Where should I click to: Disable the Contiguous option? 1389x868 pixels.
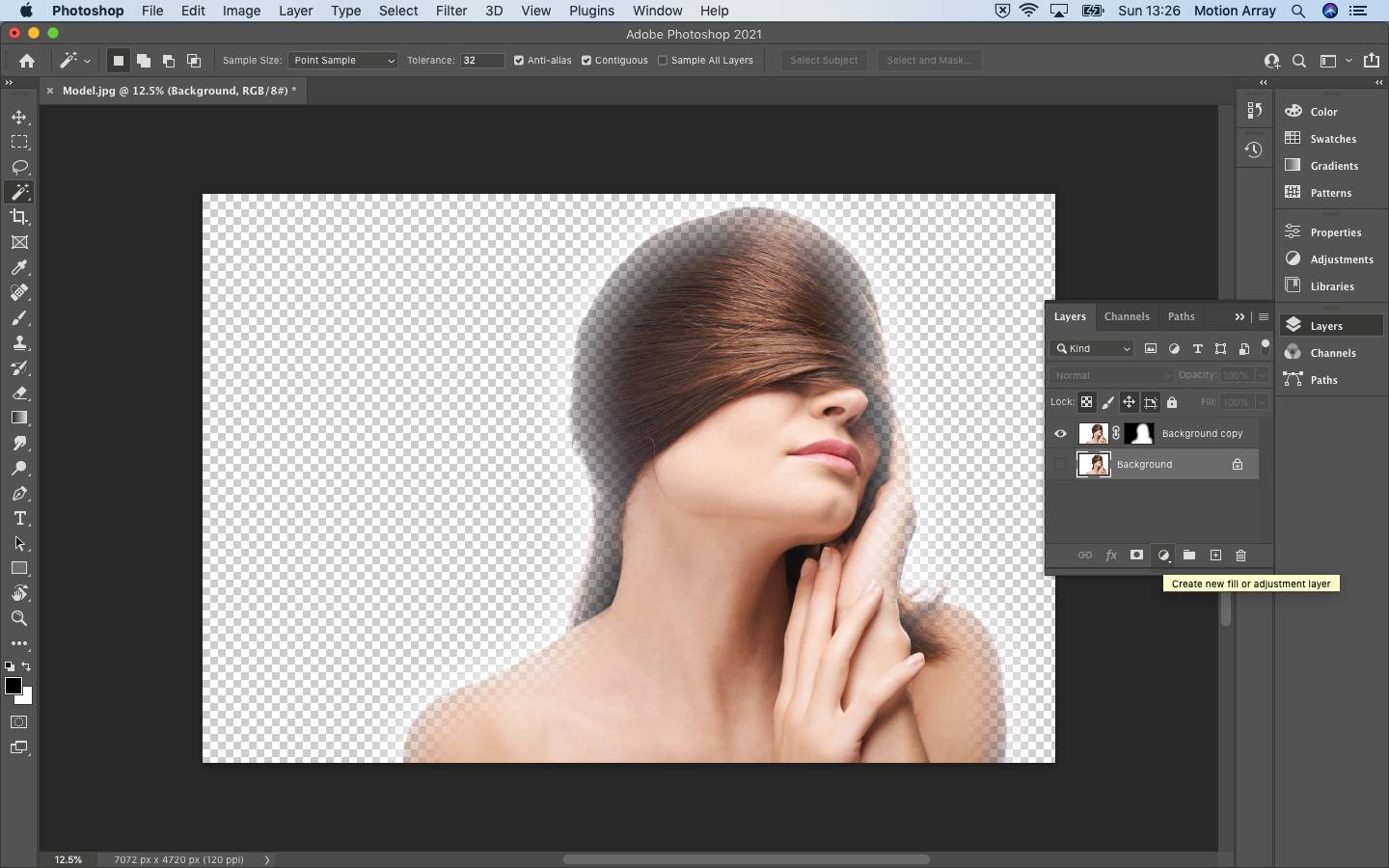click(x=586, y=61)
